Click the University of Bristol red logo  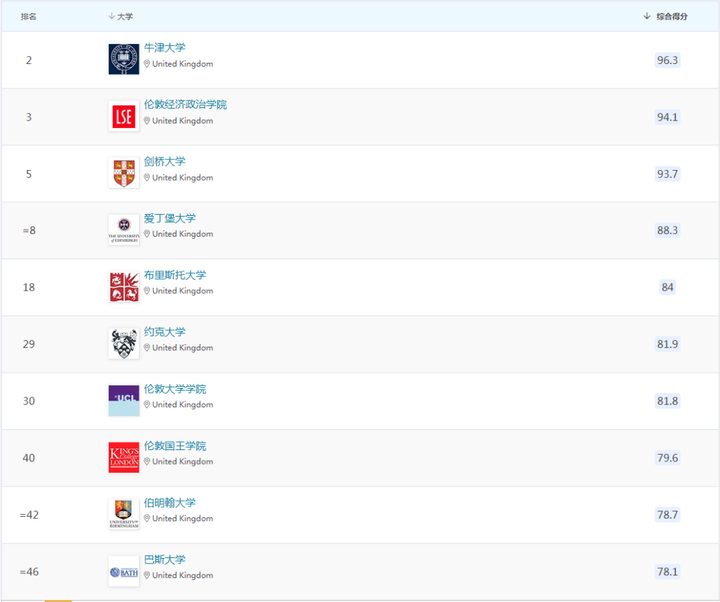tap(124, 287)
